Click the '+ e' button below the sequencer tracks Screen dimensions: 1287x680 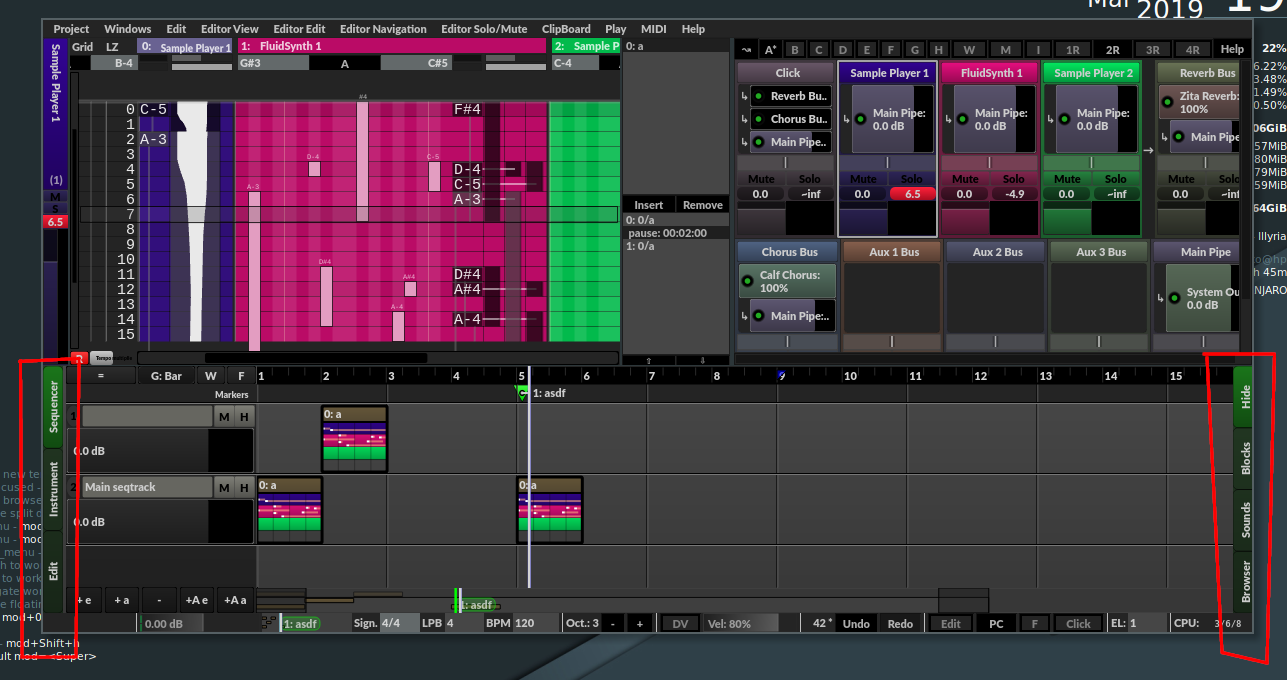(x=84, y=600)
